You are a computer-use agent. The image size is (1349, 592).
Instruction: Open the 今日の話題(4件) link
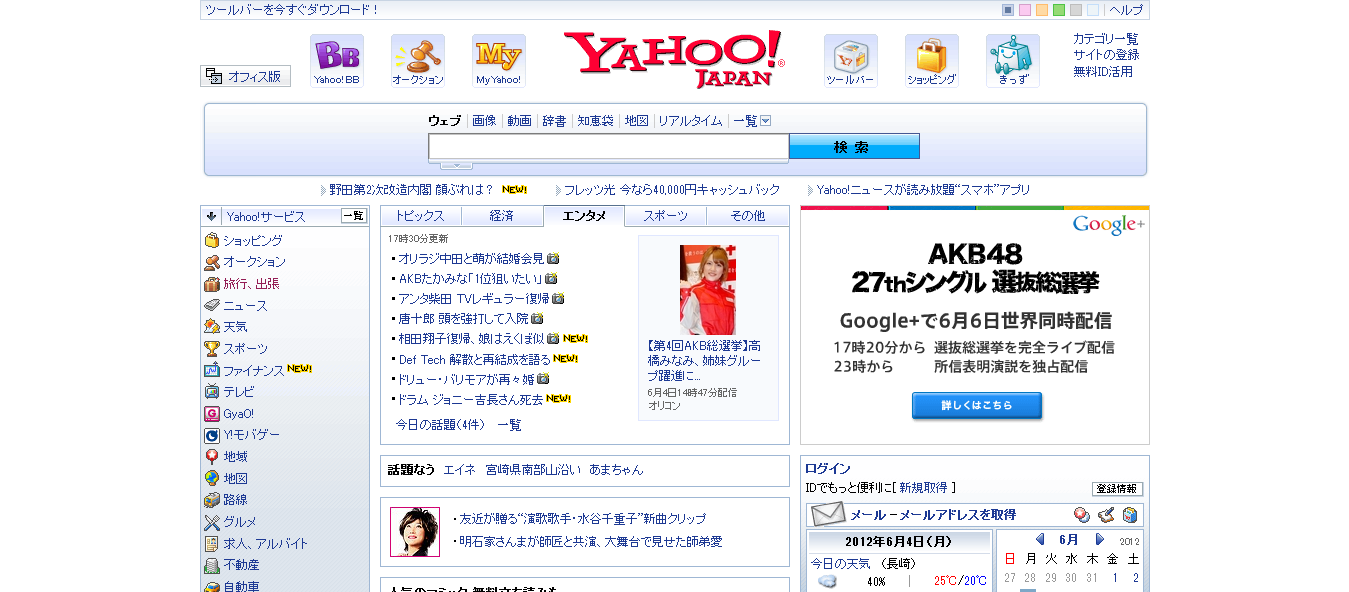click(x=440, y=425)
